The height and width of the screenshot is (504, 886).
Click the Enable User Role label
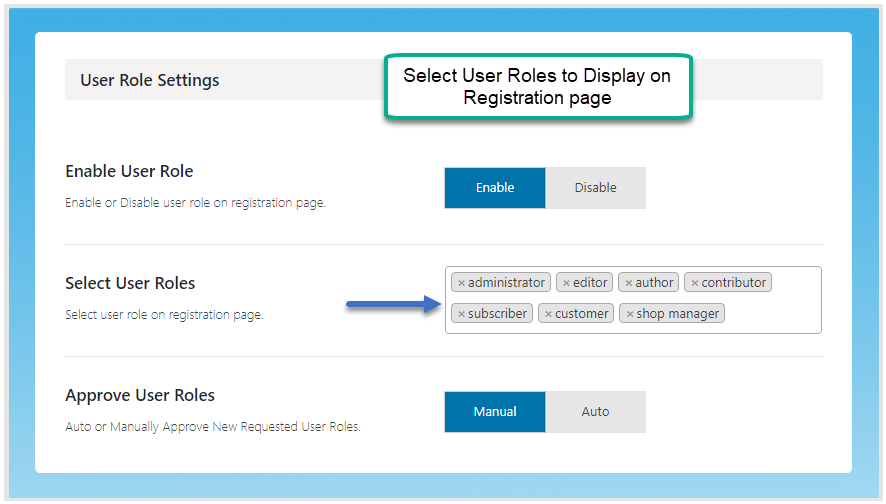(x=129, y=171)
